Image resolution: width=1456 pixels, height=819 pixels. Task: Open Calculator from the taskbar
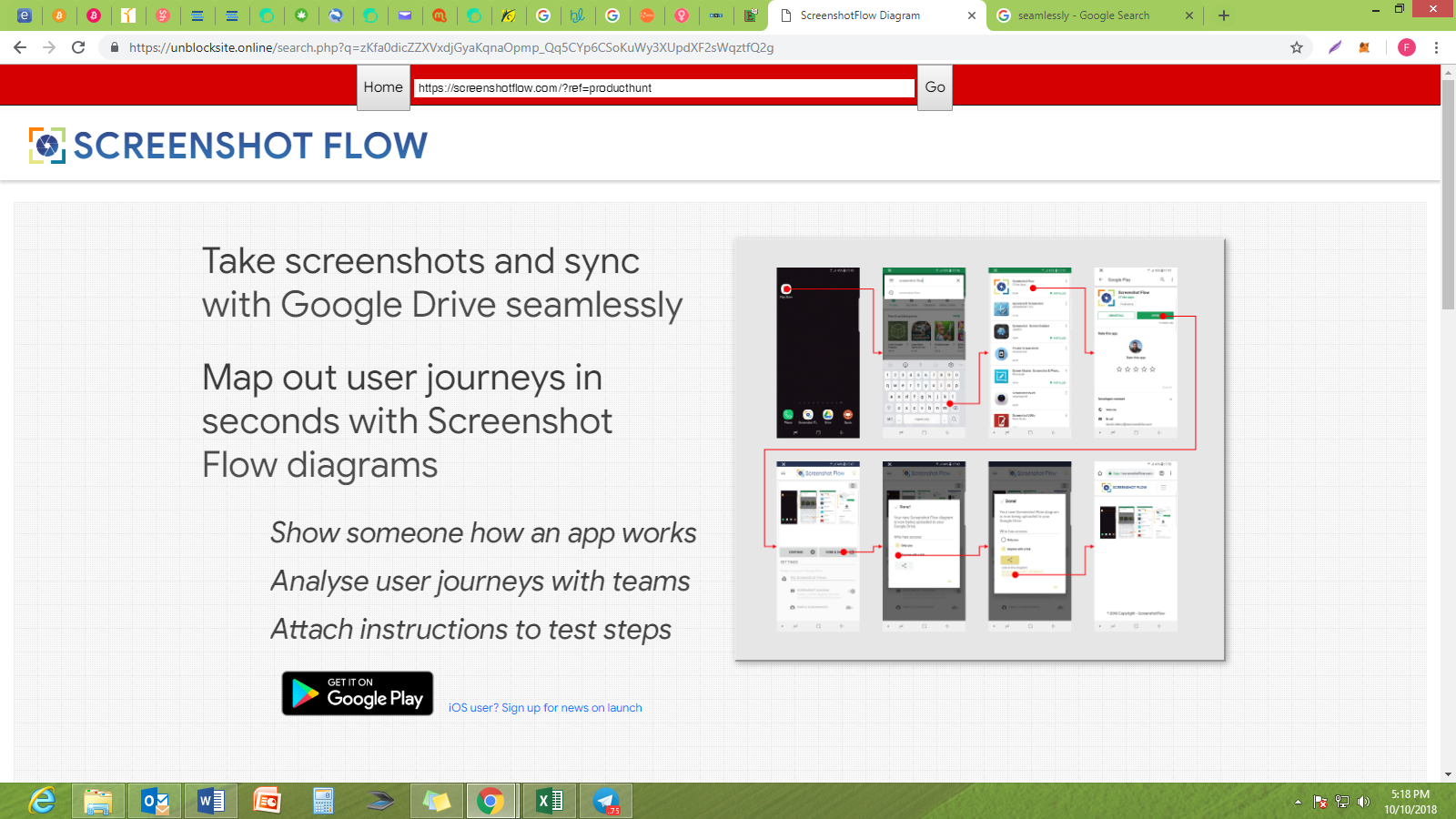click(x=324, y=801)
